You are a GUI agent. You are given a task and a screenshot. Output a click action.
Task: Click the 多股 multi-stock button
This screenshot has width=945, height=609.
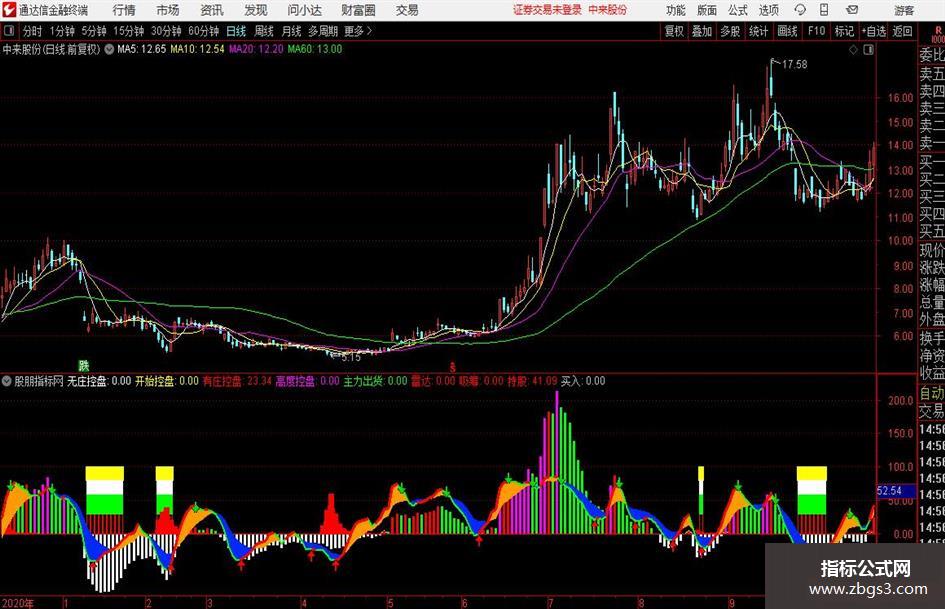click(x=730, y=31)
